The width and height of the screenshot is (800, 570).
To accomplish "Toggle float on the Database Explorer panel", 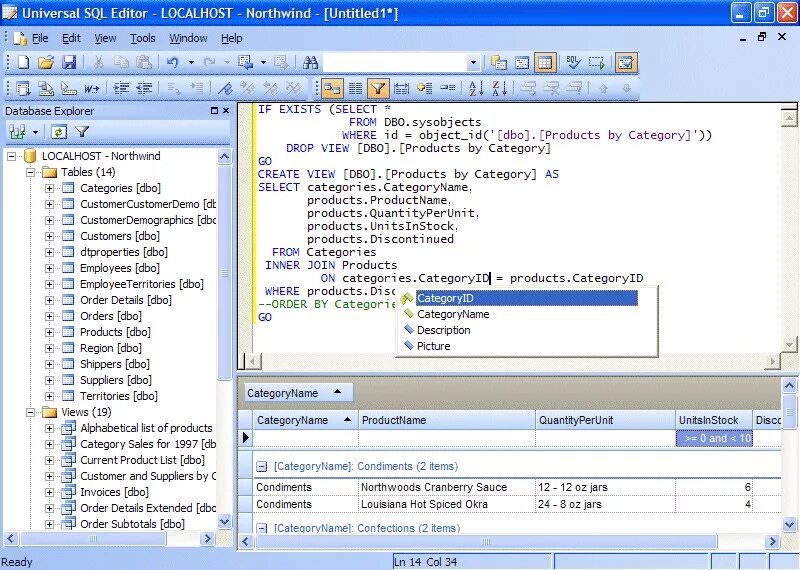I will point(214,111).
